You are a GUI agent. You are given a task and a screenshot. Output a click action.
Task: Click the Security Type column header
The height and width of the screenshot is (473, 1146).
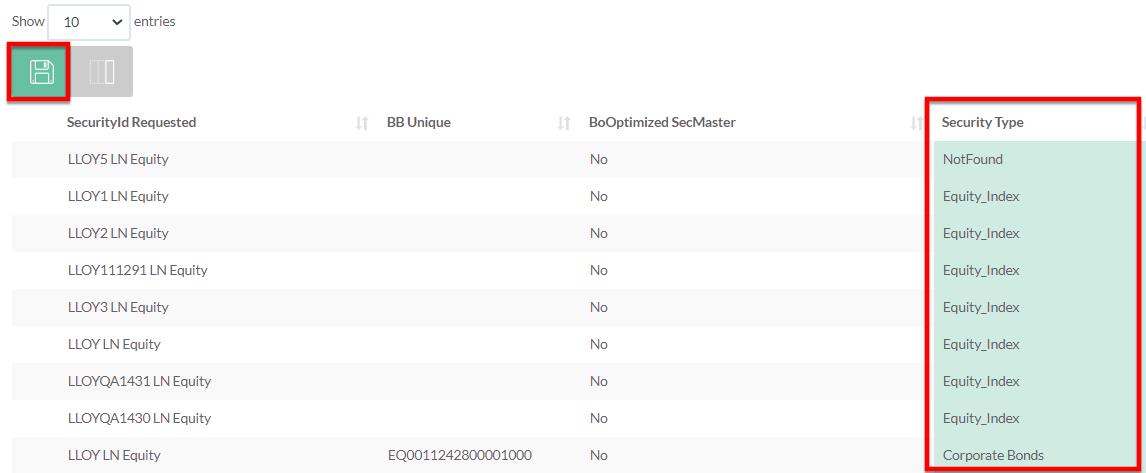[x=982, y=122]
